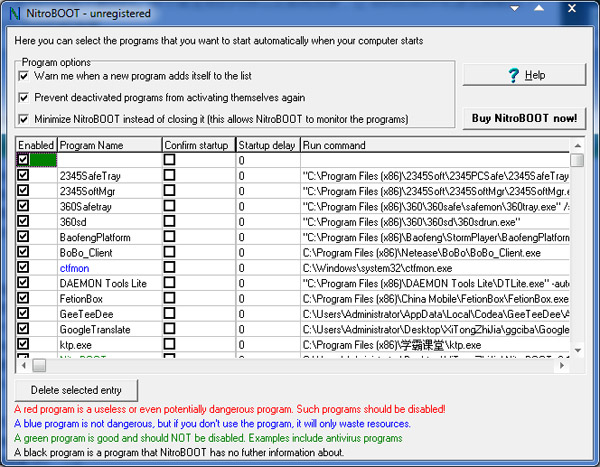Click Confirm startup column header
Image resolution: width=600 pixels, height=467 pixels.
(199, 145)
